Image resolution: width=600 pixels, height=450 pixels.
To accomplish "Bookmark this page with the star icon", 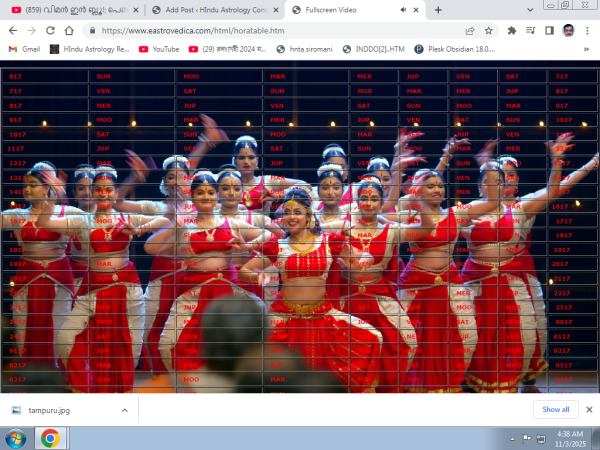I will click(x=487, y=30).
